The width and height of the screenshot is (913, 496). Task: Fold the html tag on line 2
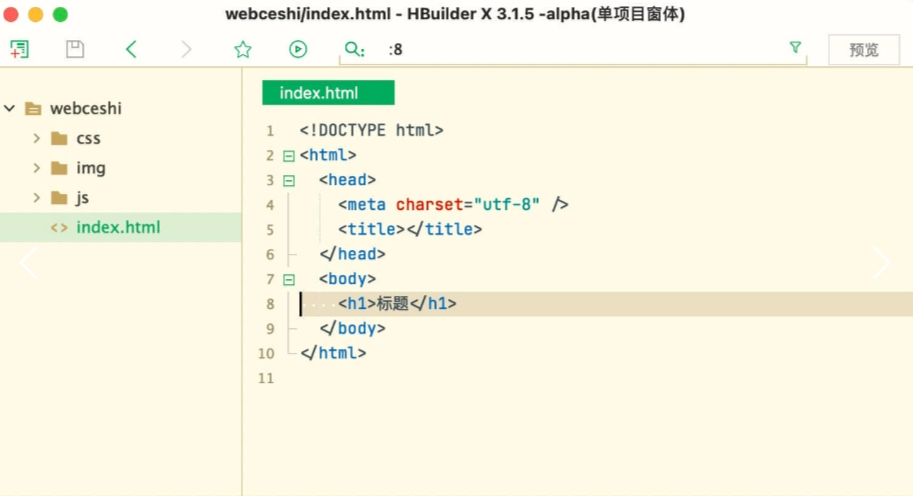[289, 156]
